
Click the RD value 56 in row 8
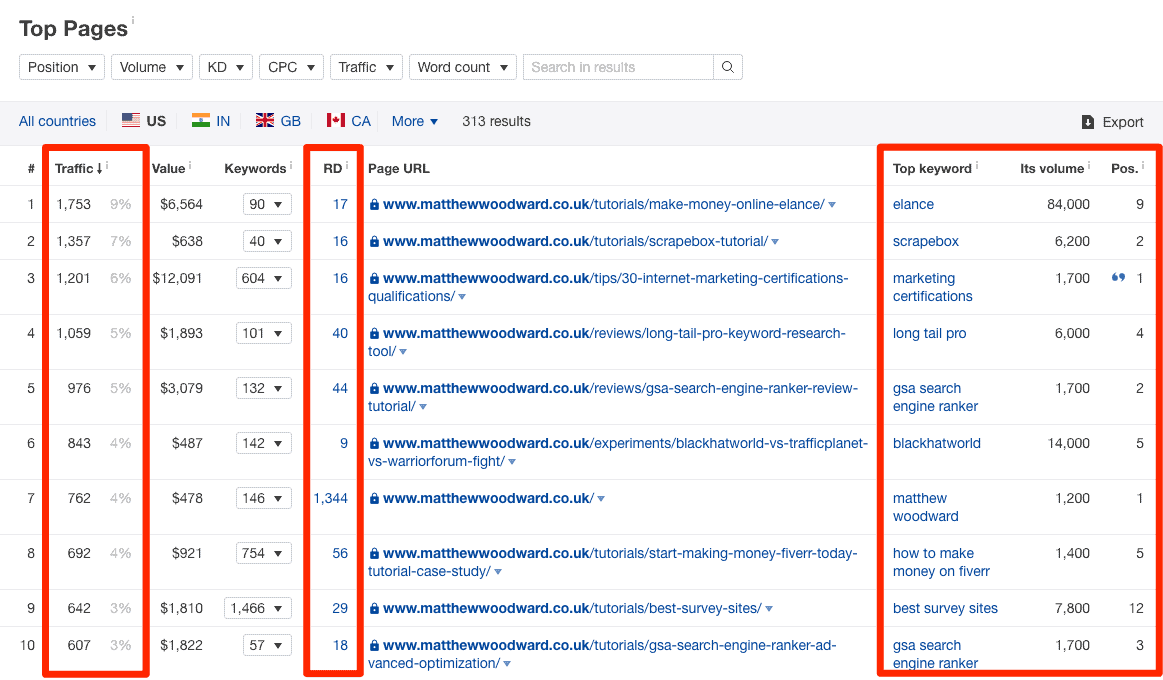point(340,553)
